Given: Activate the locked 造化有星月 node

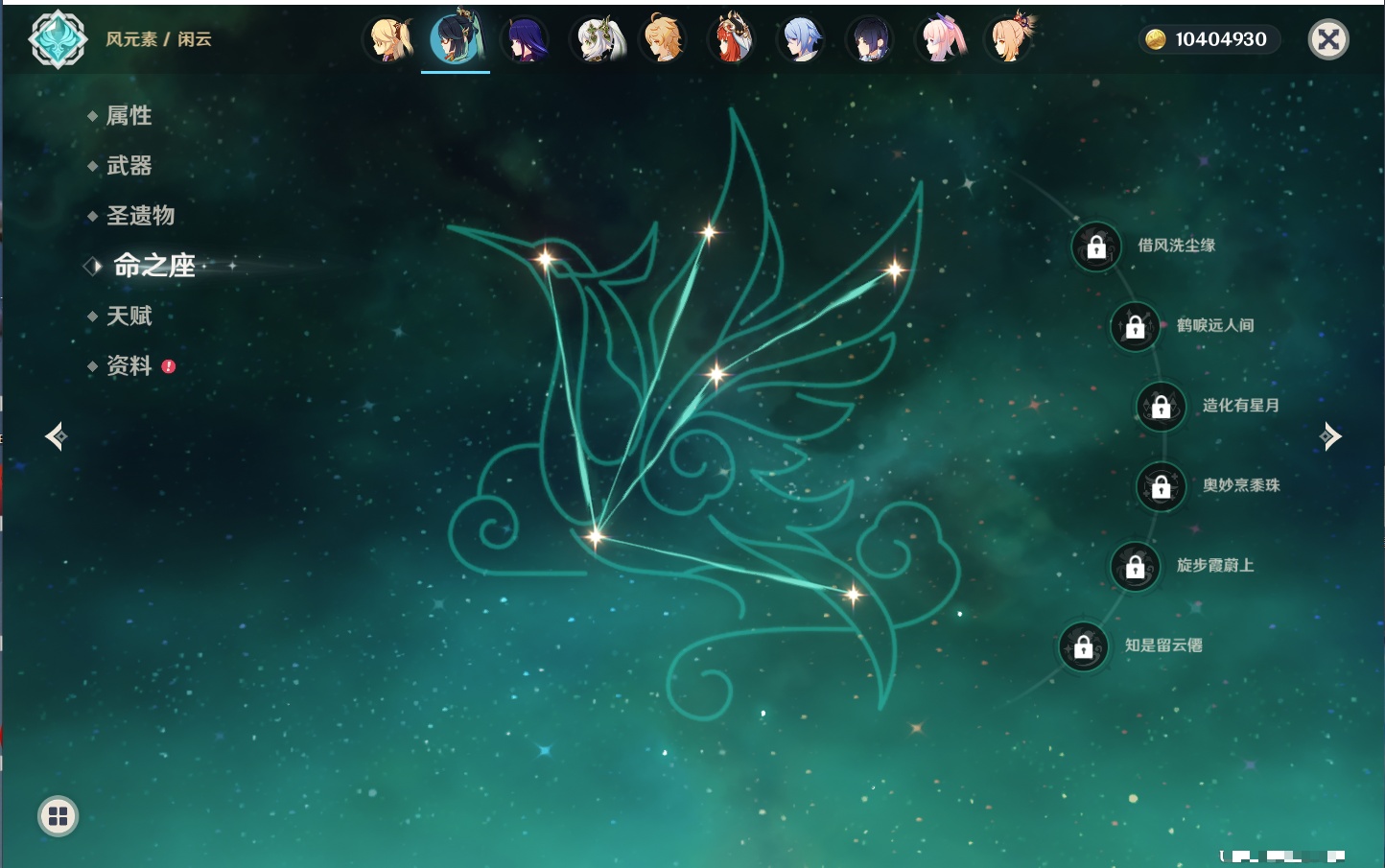Looking at the screenshot, I should 1161,407.
